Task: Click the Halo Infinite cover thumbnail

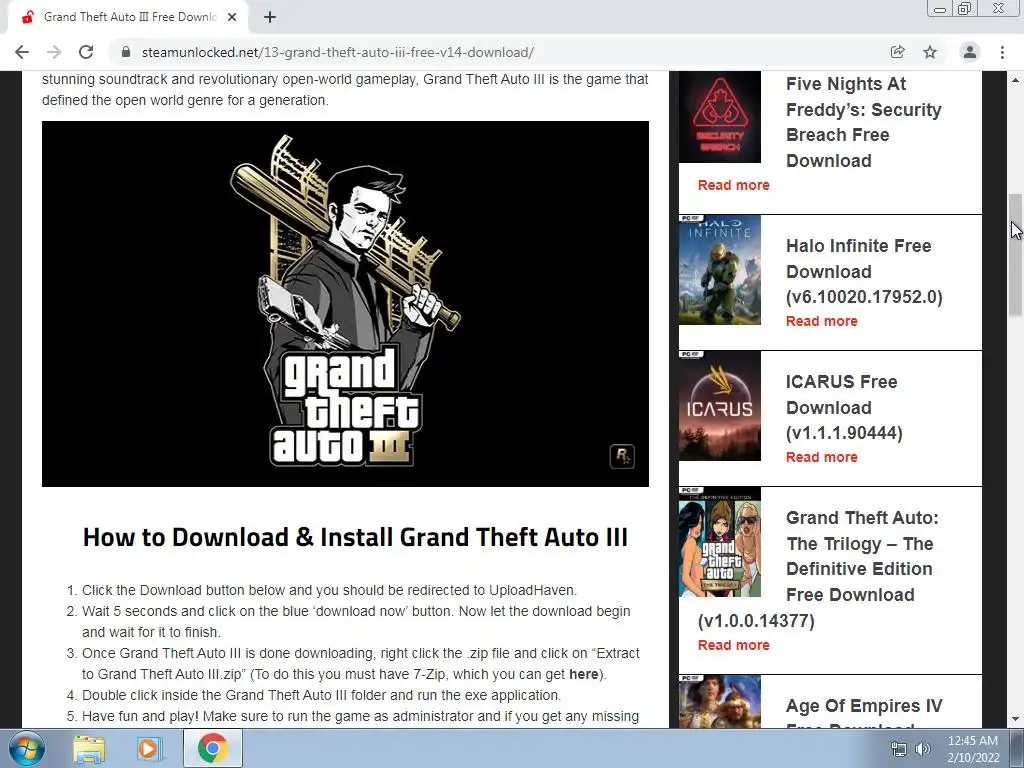Action: [x=720, y=270]
